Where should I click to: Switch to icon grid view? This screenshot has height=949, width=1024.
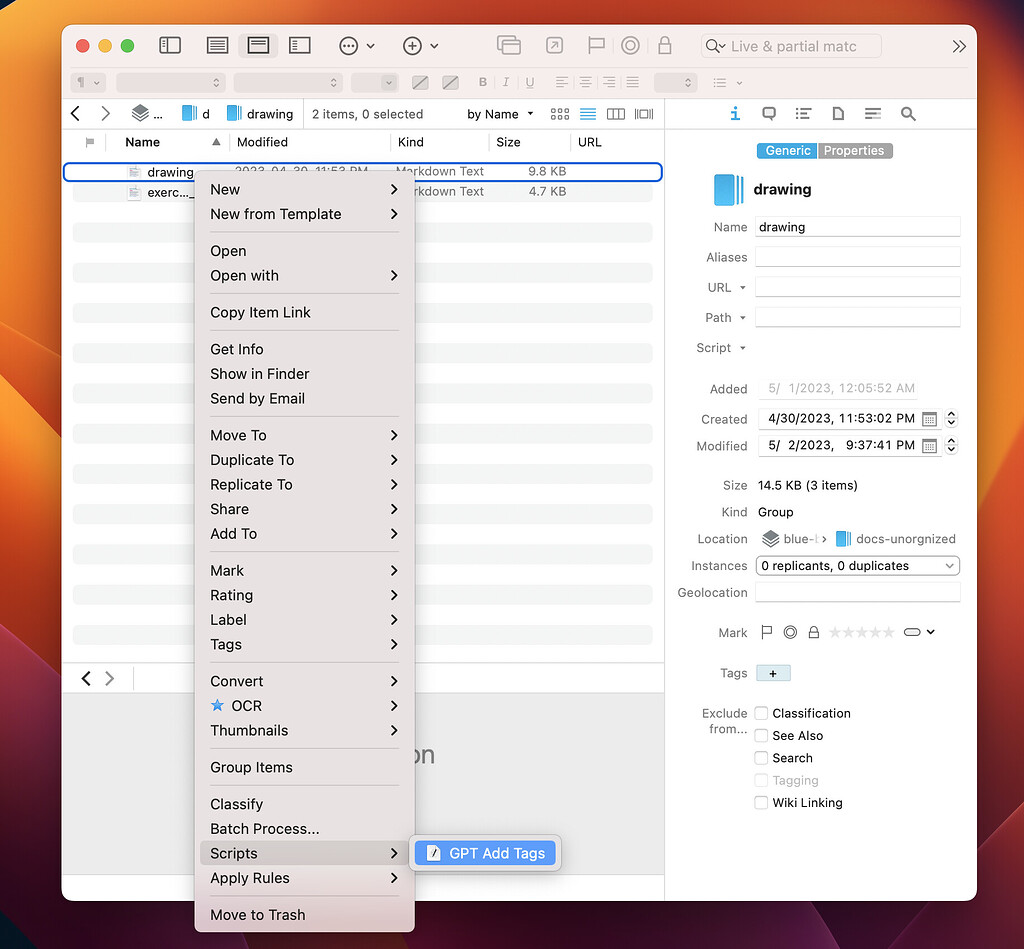(559, 113)
